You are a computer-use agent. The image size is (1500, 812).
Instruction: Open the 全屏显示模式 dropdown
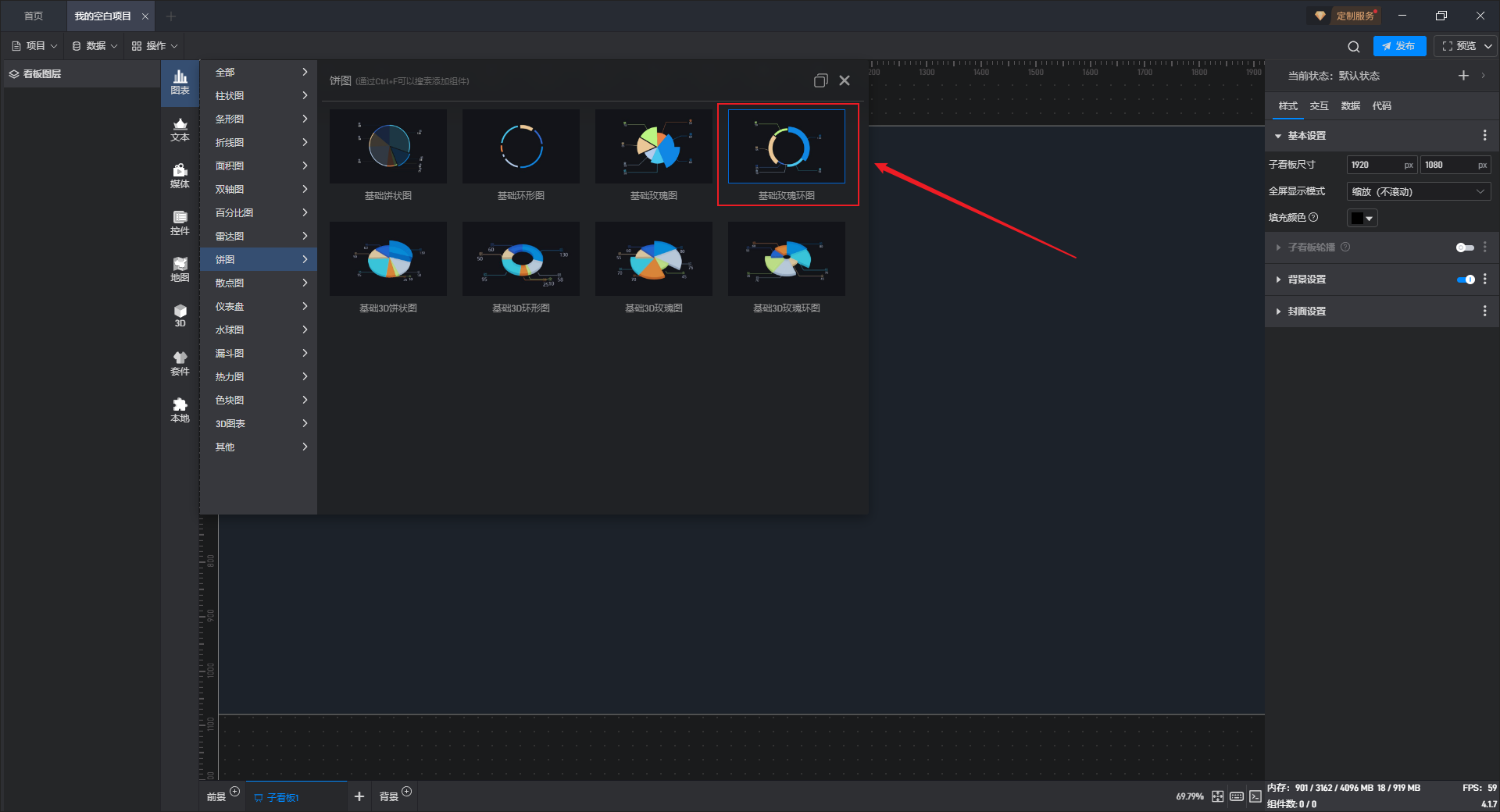[x=1419, y=192]
